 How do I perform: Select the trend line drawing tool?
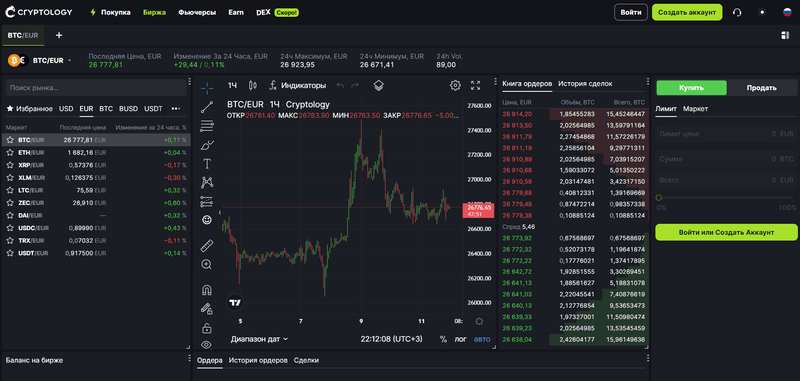click(x=207, y=107)
